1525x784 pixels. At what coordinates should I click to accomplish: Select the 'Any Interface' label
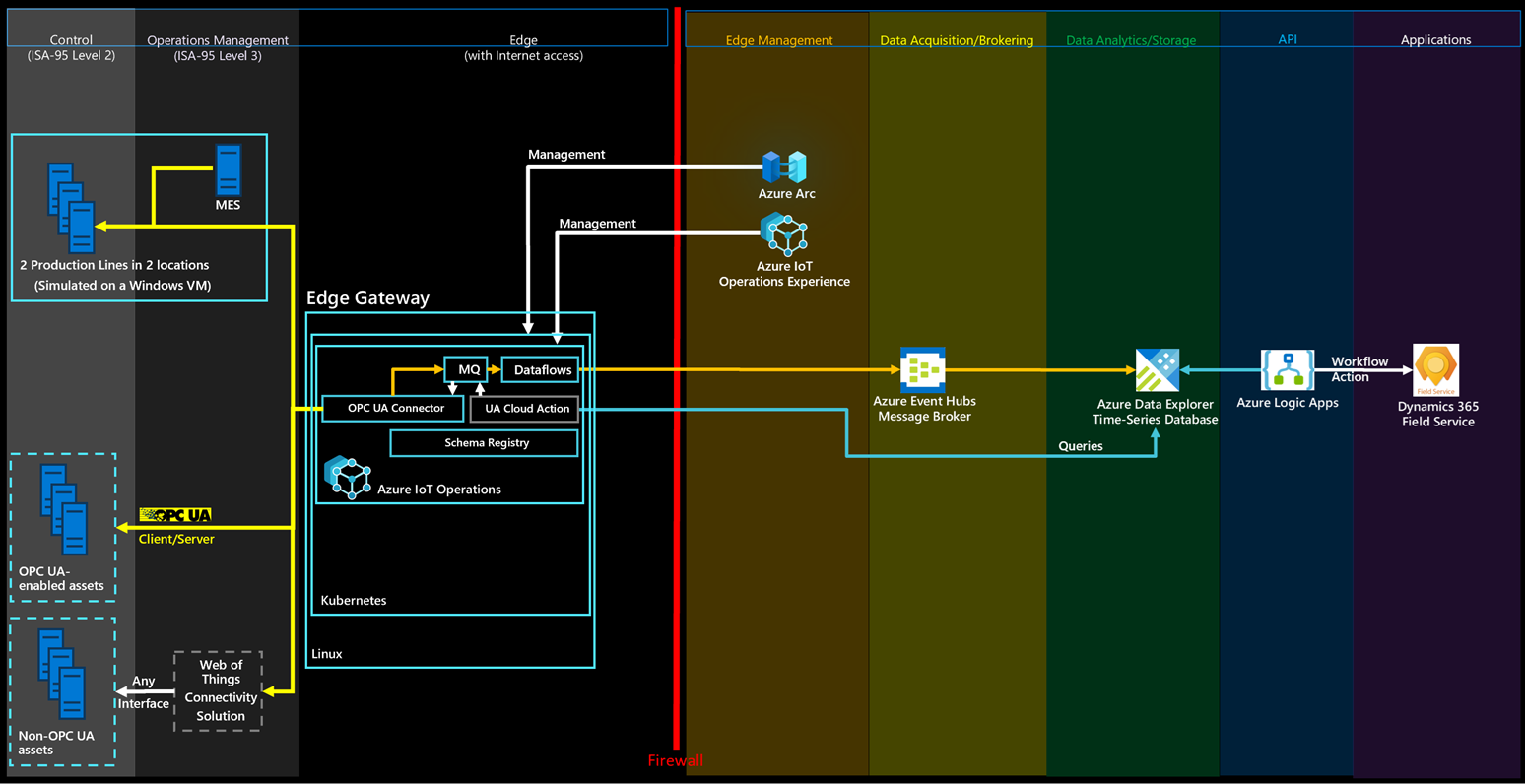144,692
